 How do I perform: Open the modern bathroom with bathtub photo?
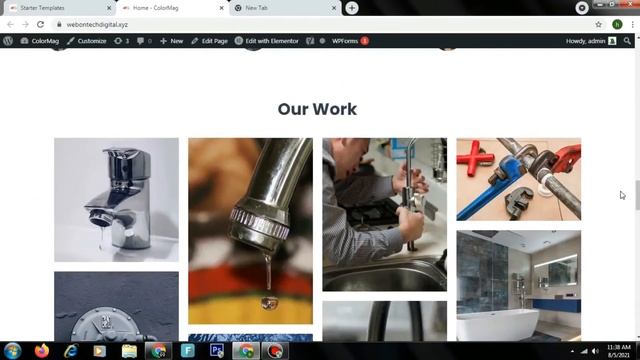[518, 286]
